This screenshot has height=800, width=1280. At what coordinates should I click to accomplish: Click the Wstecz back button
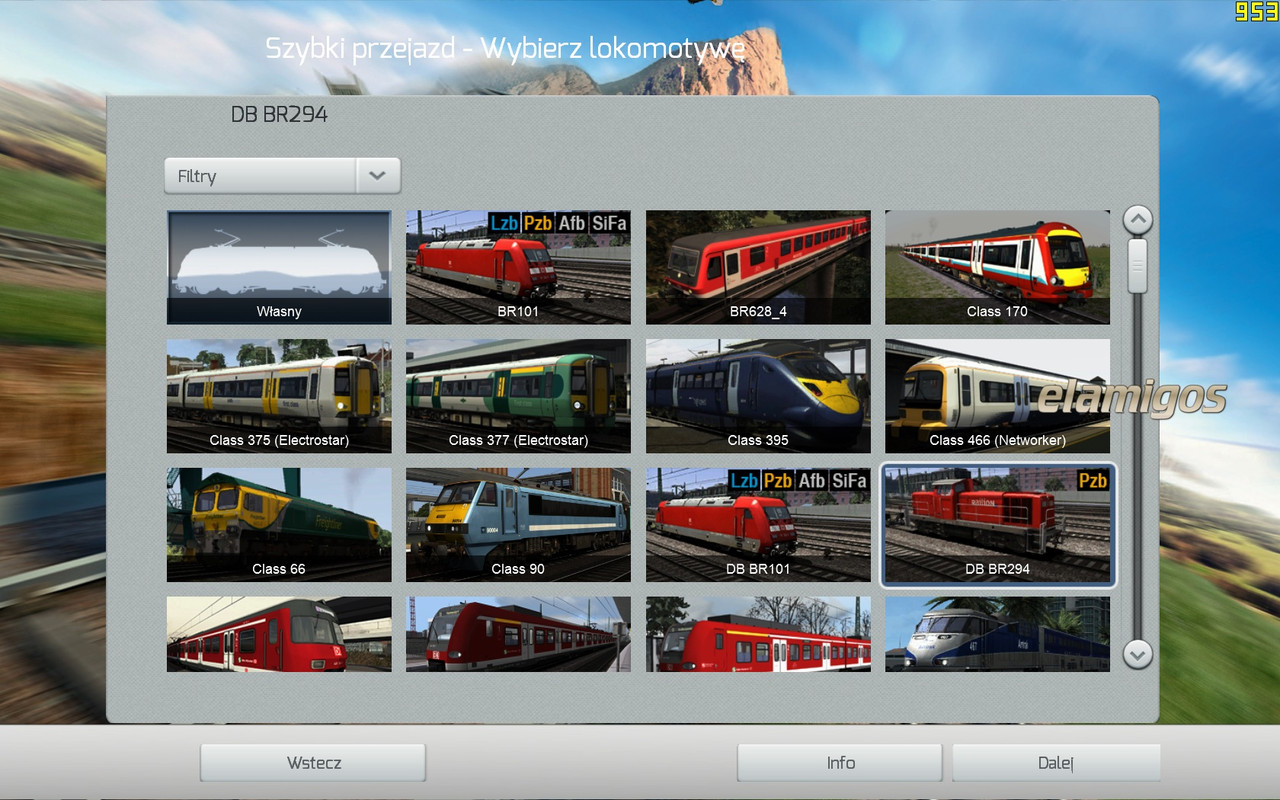pos(313,763)
